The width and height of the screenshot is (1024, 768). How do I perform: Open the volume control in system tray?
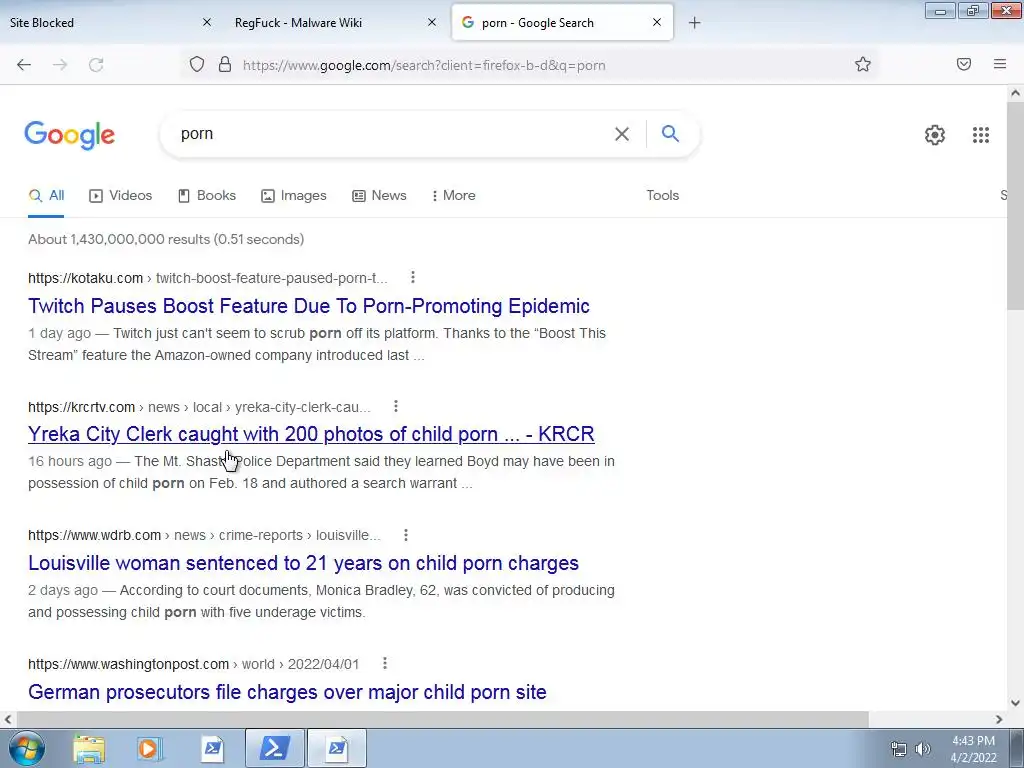click(922, 749)
